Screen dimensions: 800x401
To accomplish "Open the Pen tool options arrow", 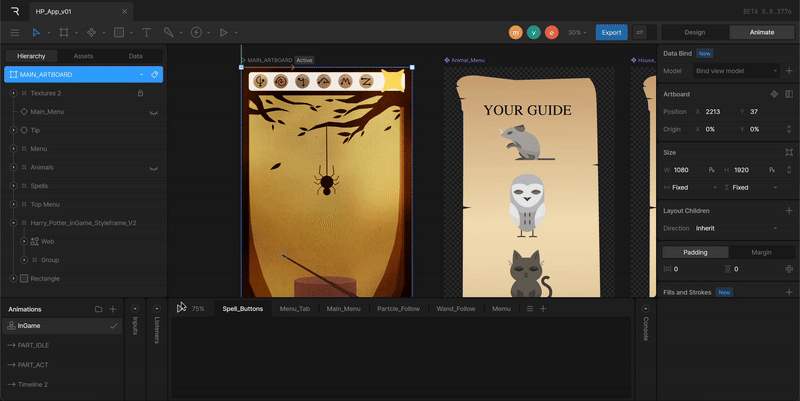I will point(181,33).
